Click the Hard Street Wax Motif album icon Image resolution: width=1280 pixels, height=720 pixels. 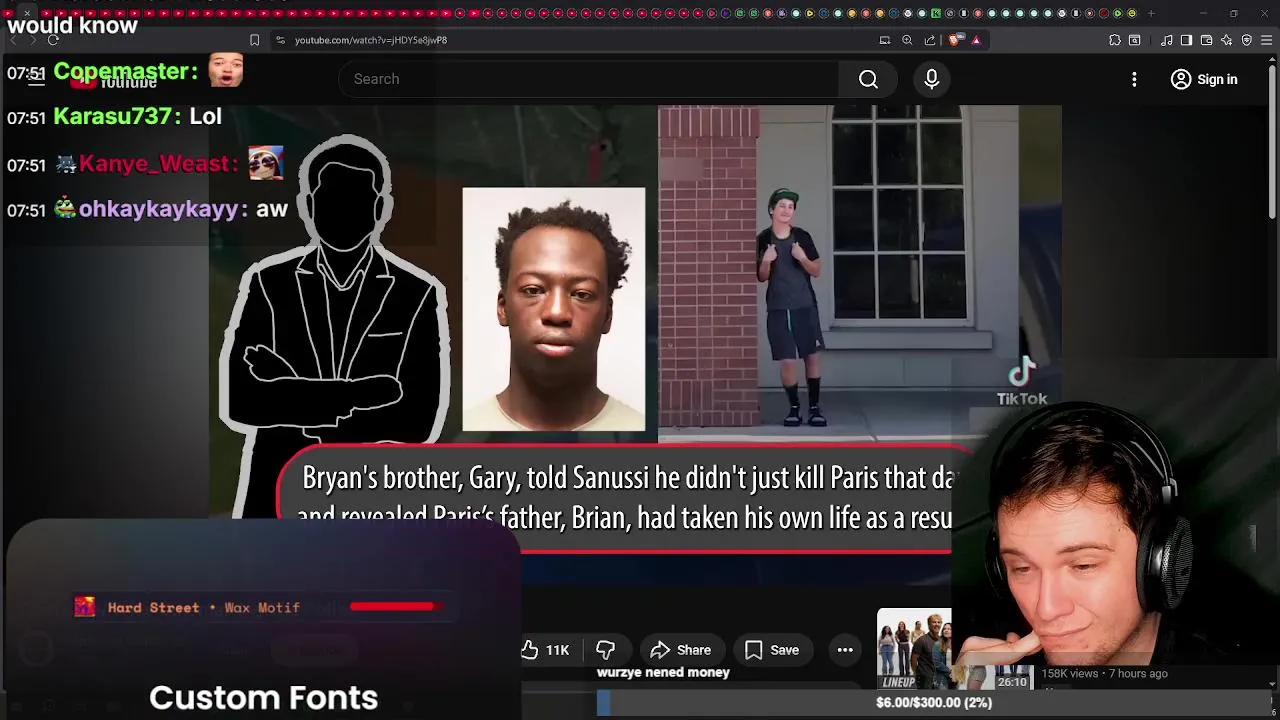85,607
